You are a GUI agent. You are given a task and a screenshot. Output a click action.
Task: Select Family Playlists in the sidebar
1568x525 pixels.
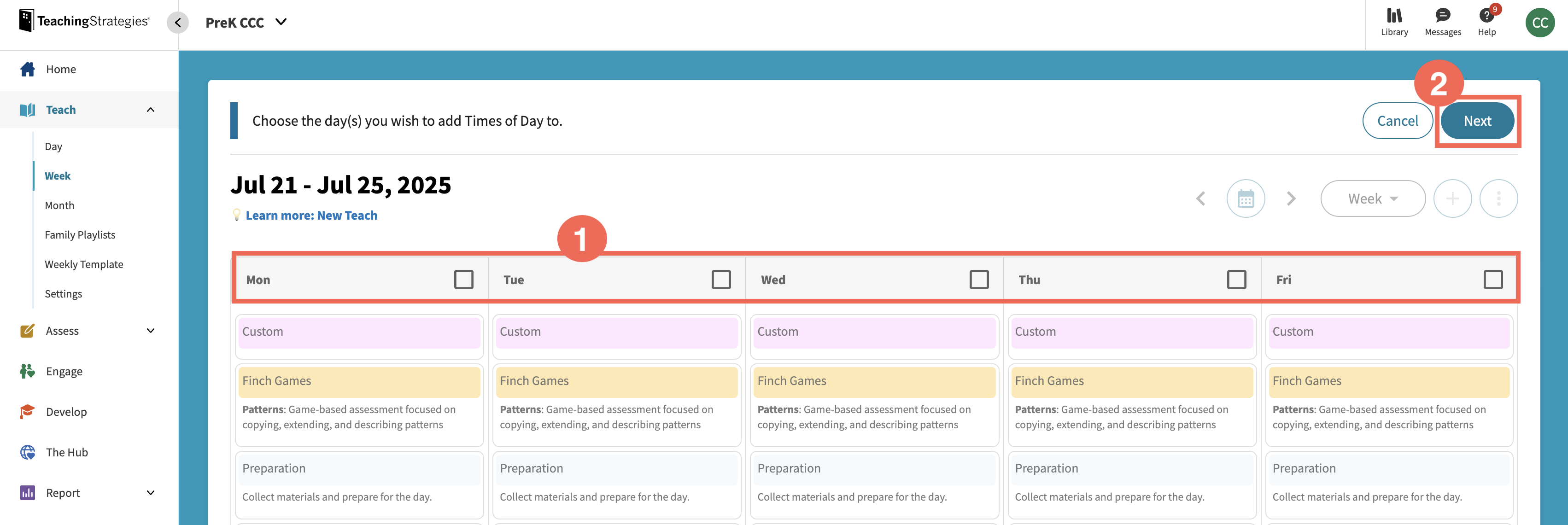(x=80, y=234)
